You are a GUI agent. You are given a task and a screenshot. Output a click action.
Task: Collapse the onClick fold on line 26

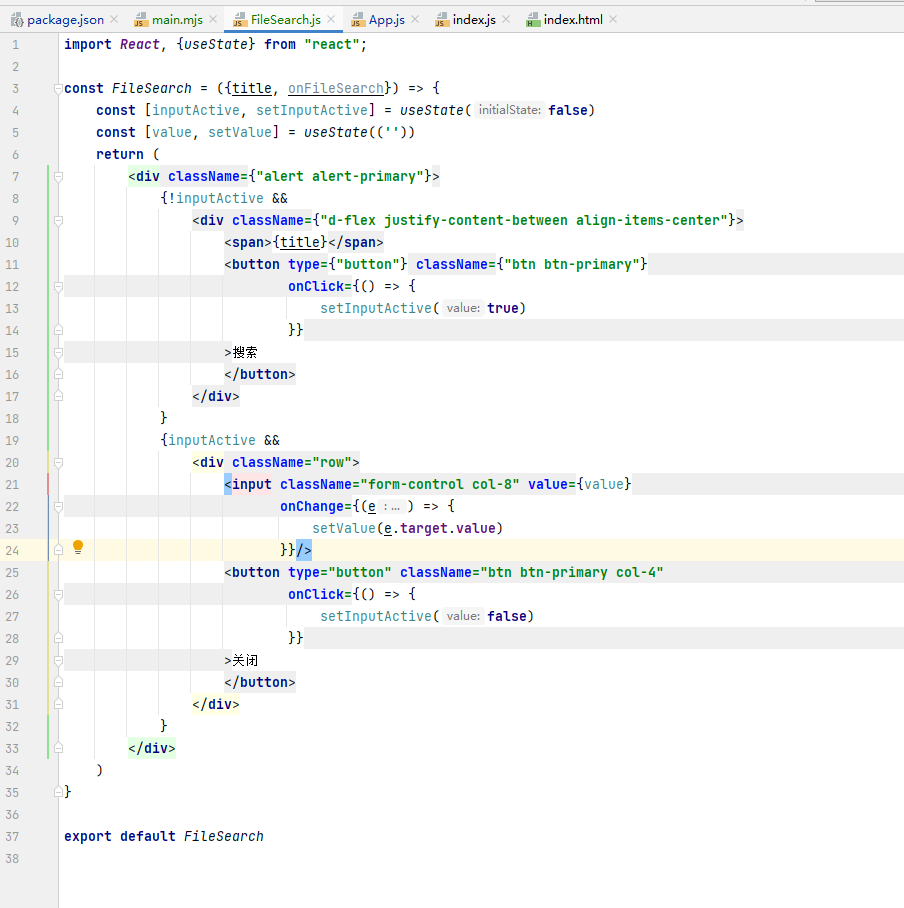[x=58, y=595]
